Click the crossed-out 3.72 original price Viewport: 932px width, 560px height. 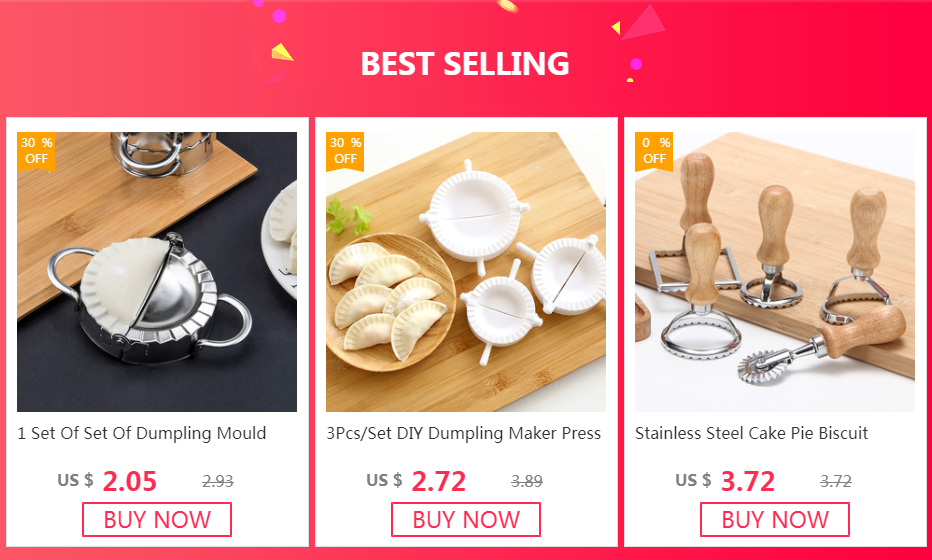(x=836, y=481)
